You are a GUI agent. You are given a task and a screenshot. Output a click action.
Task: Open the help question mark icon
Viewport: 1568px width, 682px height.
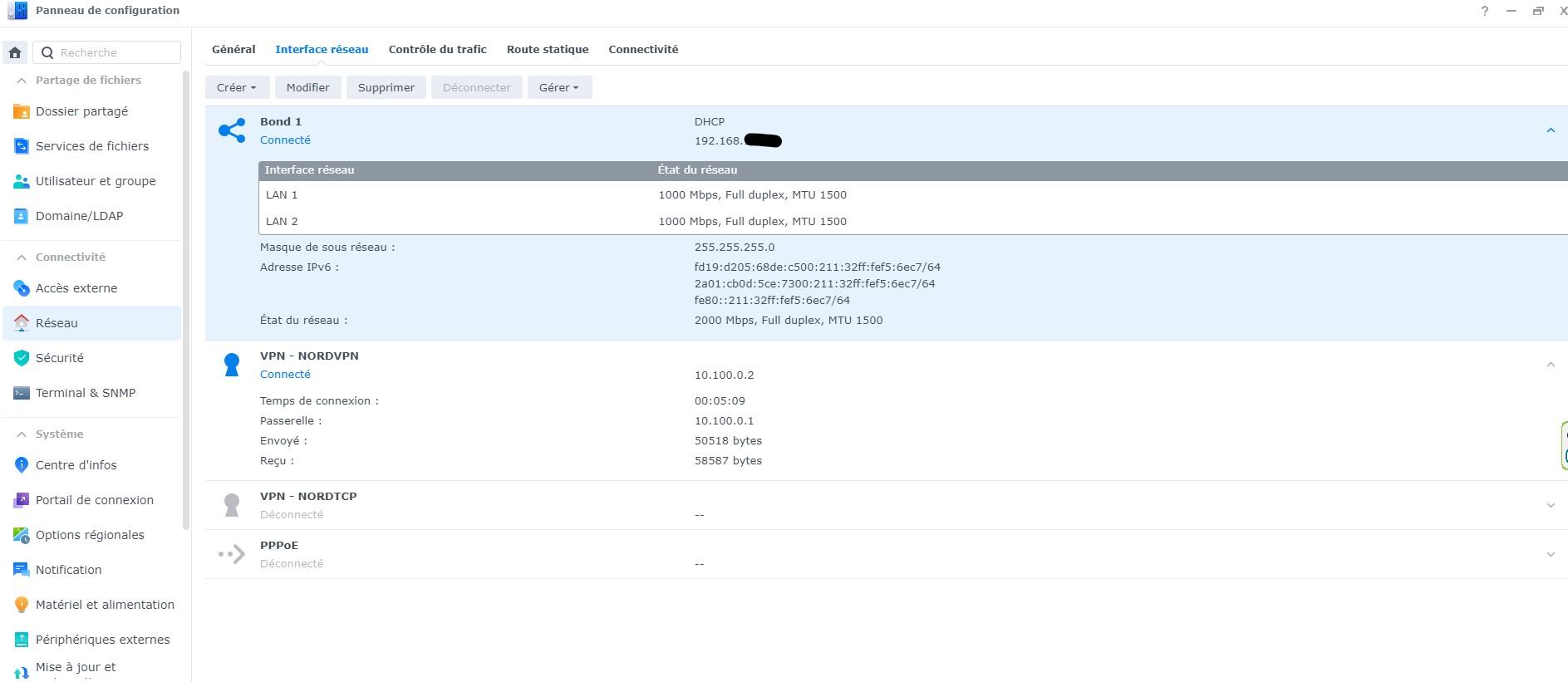1484,11
